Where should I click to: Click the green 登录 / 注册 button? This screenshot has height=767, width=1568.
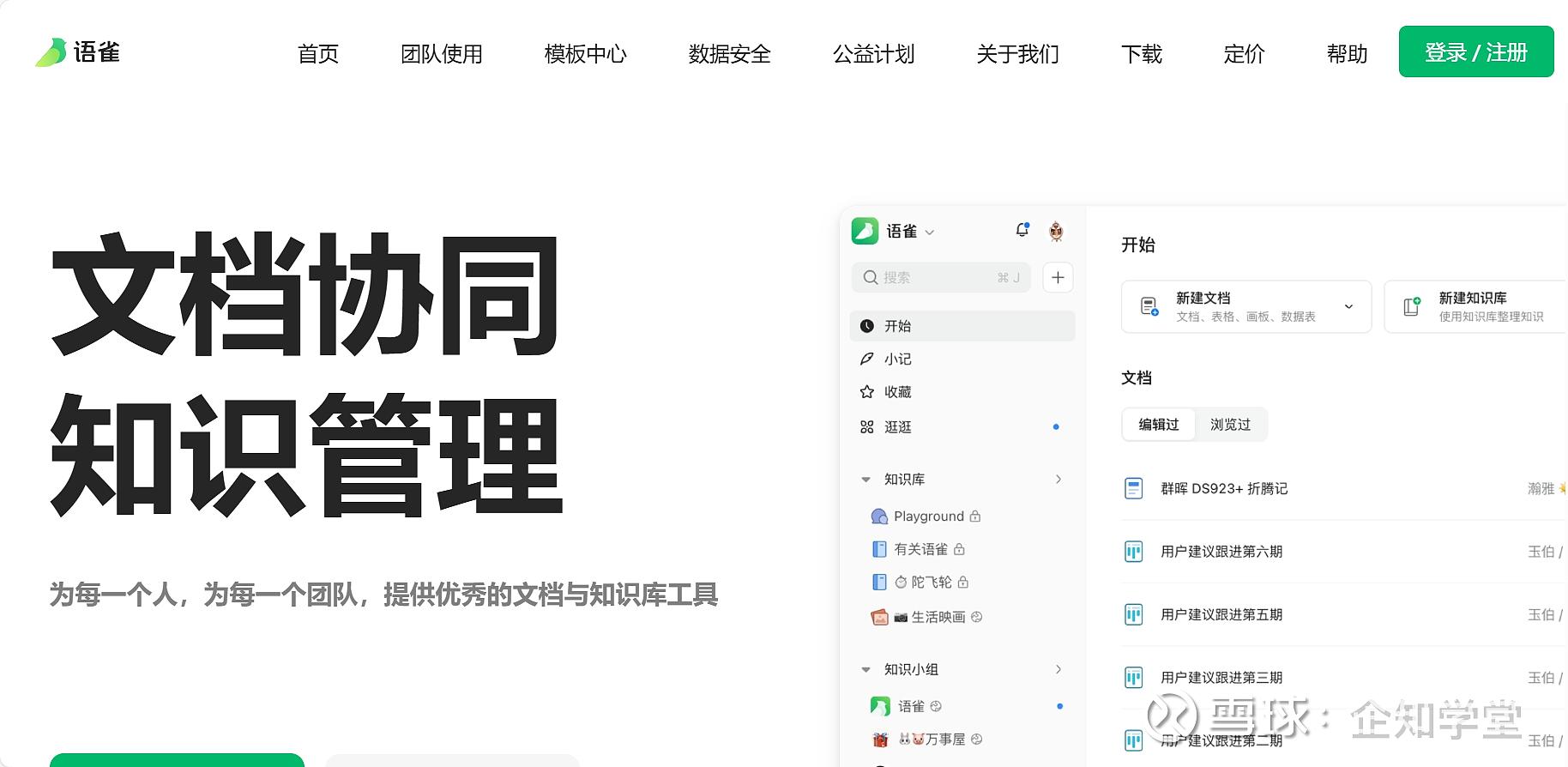click(1476, 51)
